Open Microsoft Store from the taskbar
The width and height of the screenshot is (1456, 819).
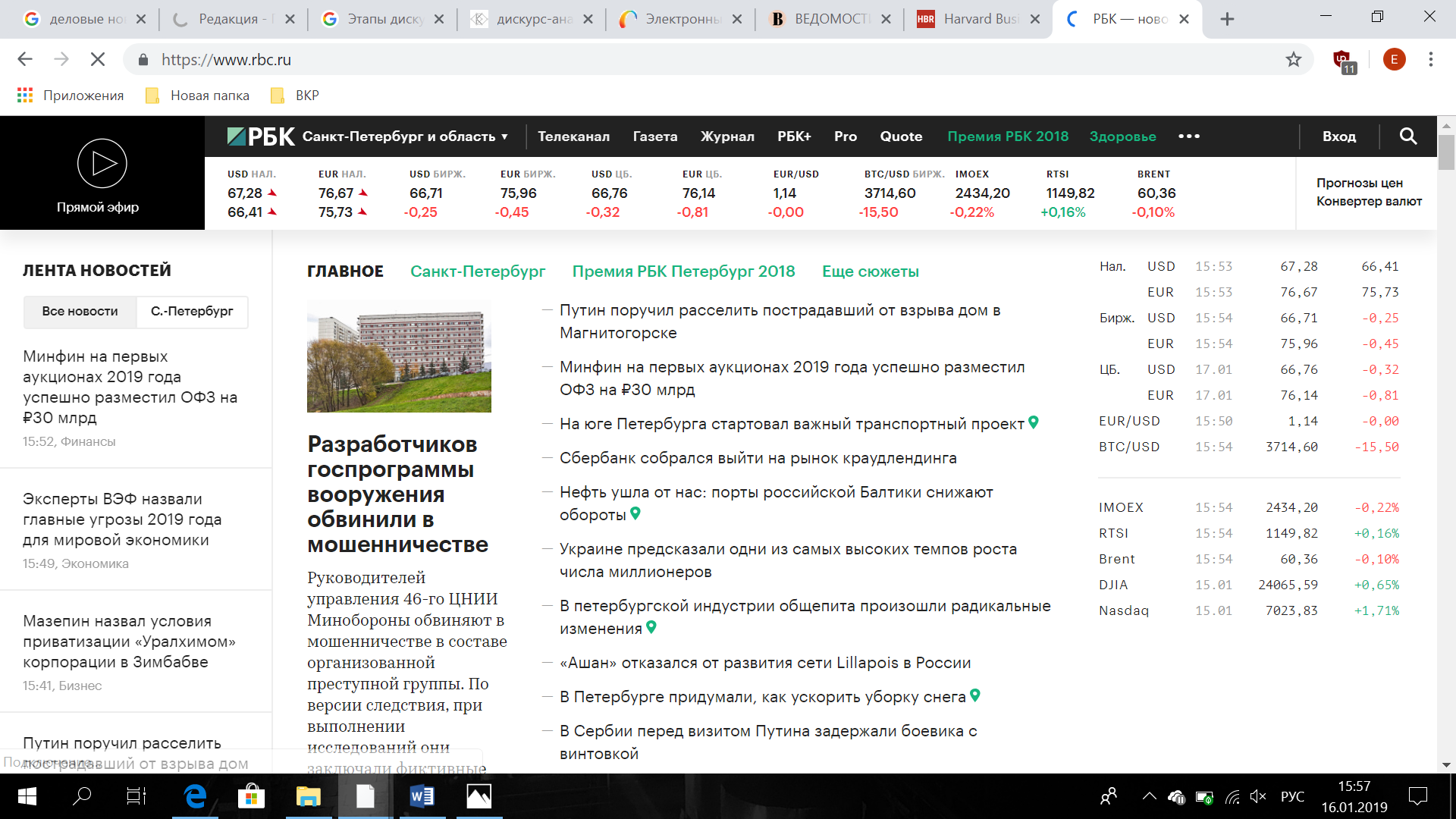click(x=251, y=796)
